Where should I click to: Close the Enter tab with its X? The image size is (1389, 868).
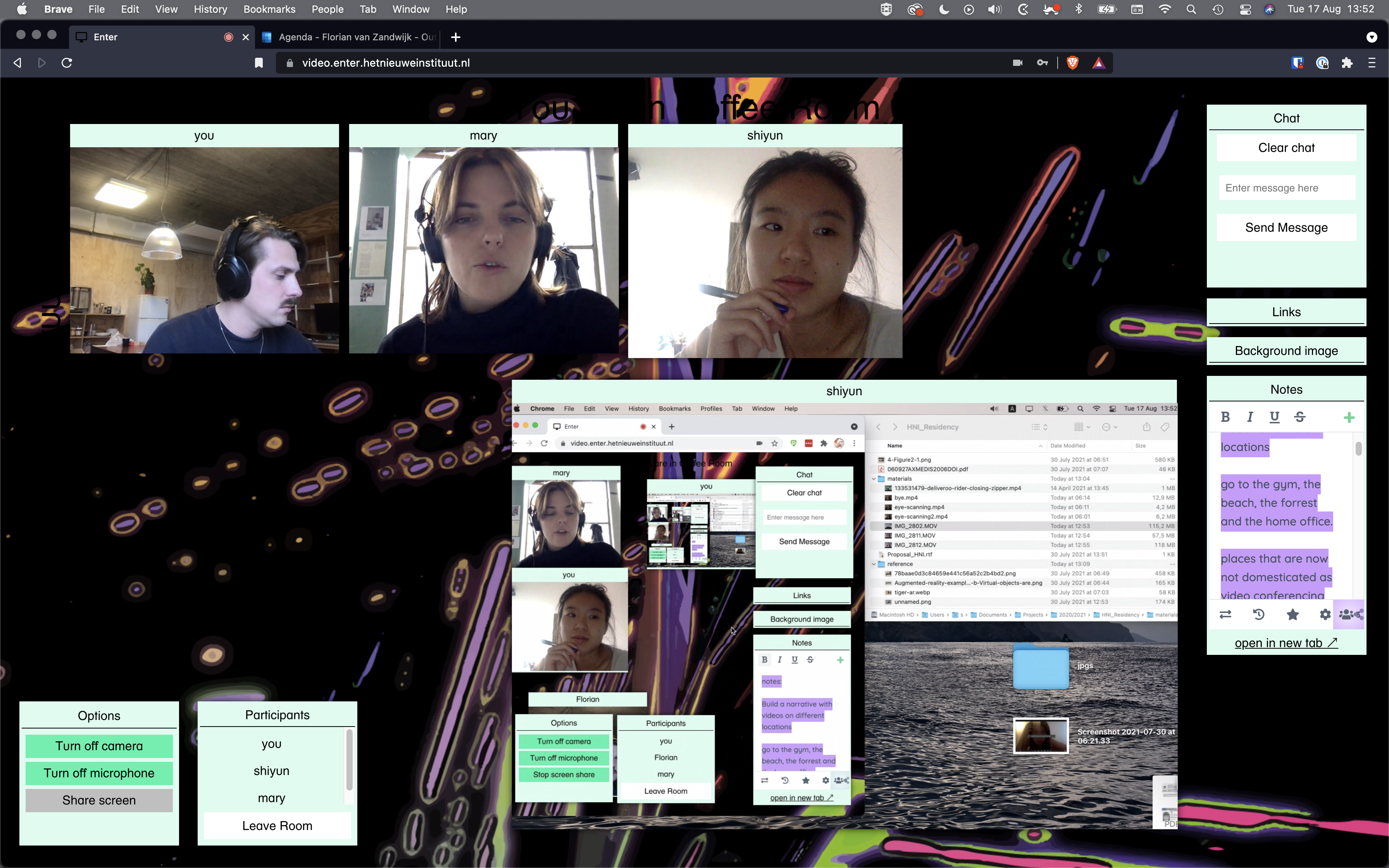coord(246,37)
